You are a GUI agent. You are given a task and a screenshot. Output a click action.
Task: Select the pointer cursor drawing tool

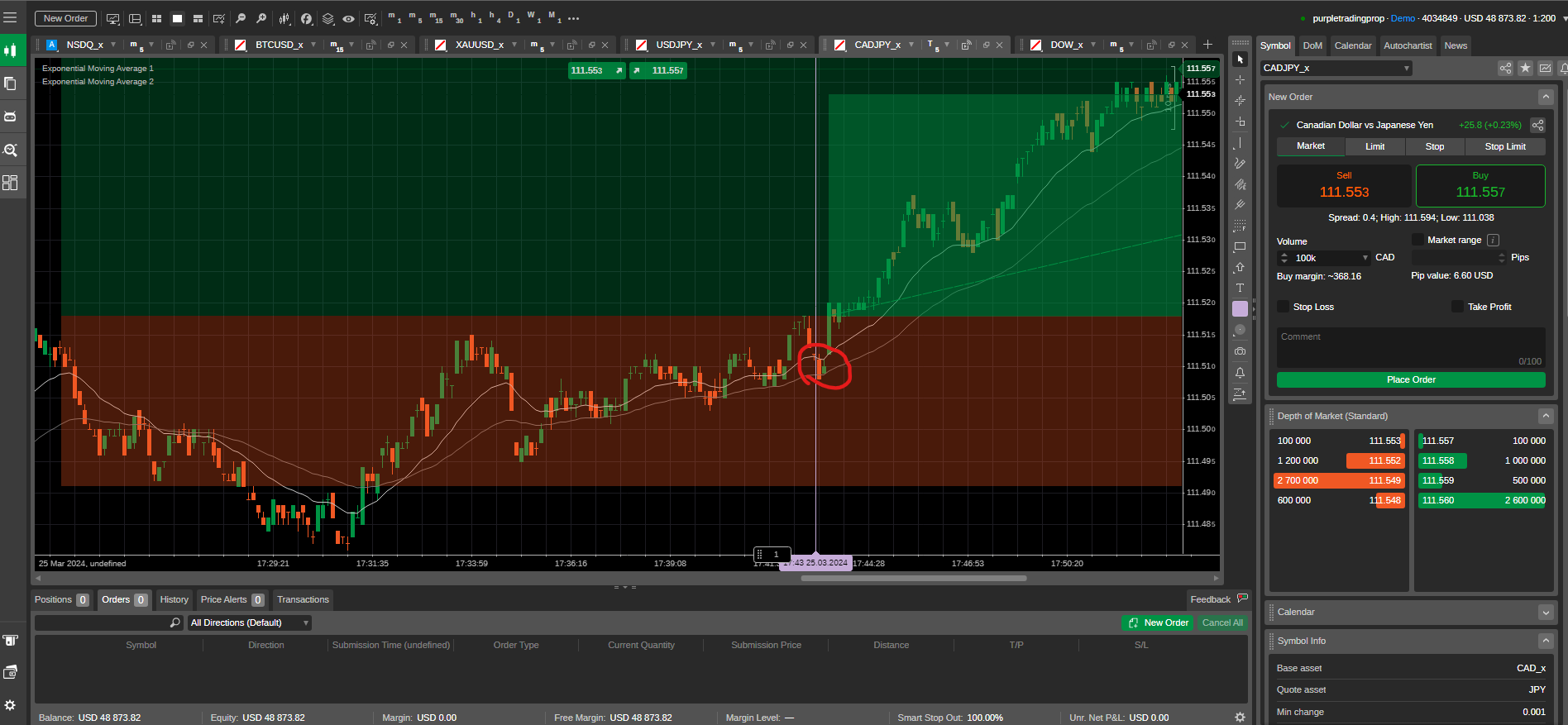coord(1240,60)
